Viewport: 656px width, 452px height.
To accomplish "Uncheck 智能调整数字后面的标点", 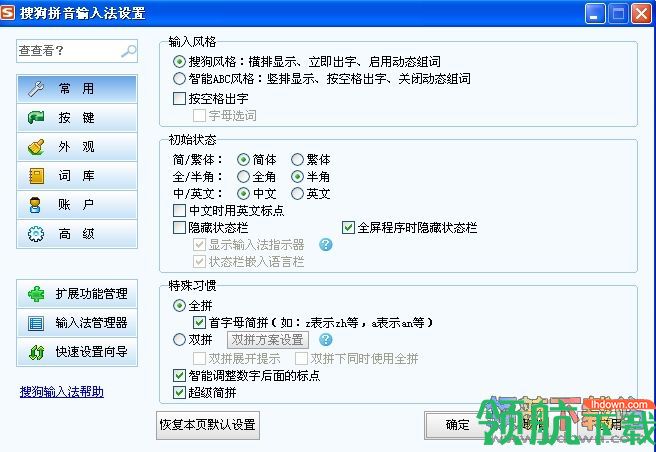I will coord(179,375).
